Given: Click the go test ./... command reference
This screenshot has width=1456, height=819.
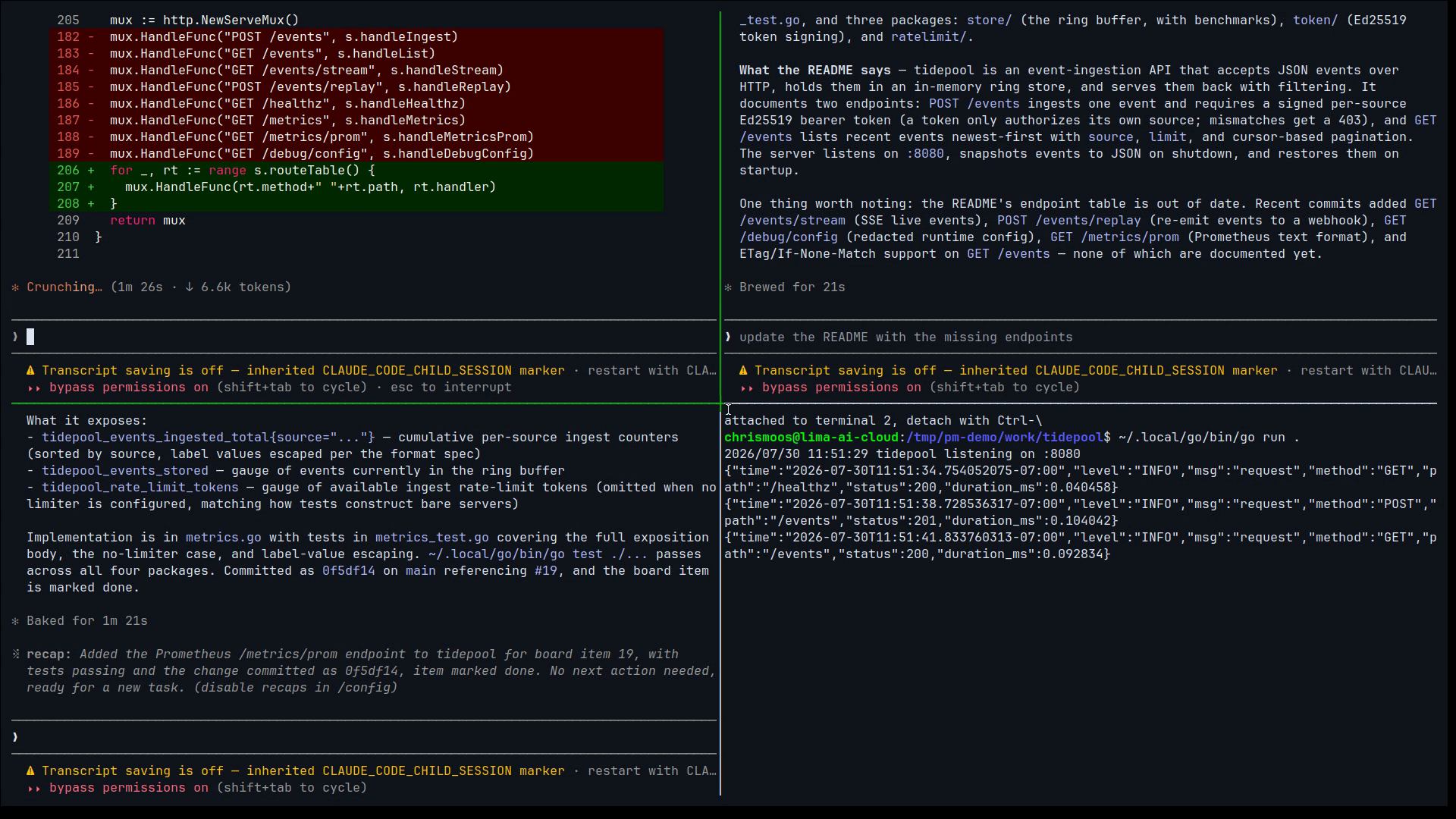Looking at the screenshot, I should pos(538,554).
